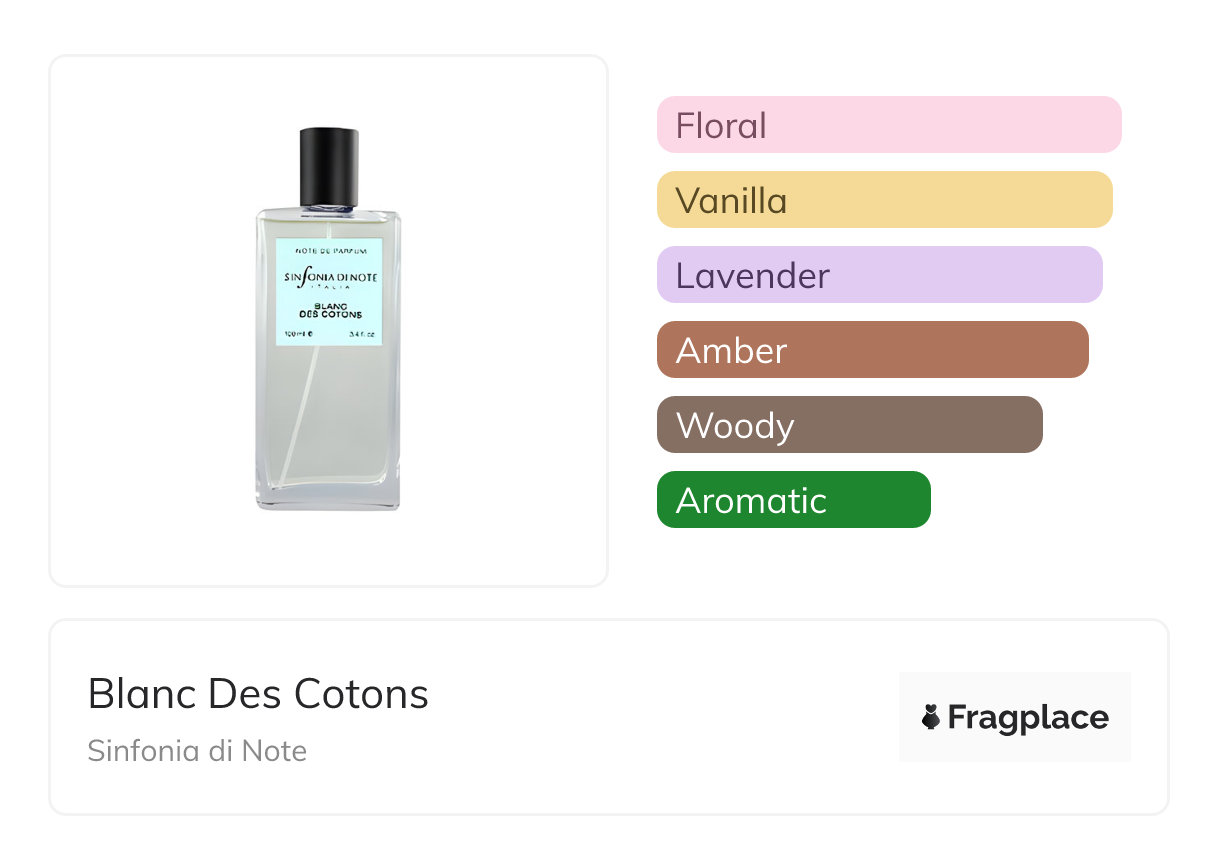Click the black cap of the bottle
1218x864 pixels.
tap(329, 165)
